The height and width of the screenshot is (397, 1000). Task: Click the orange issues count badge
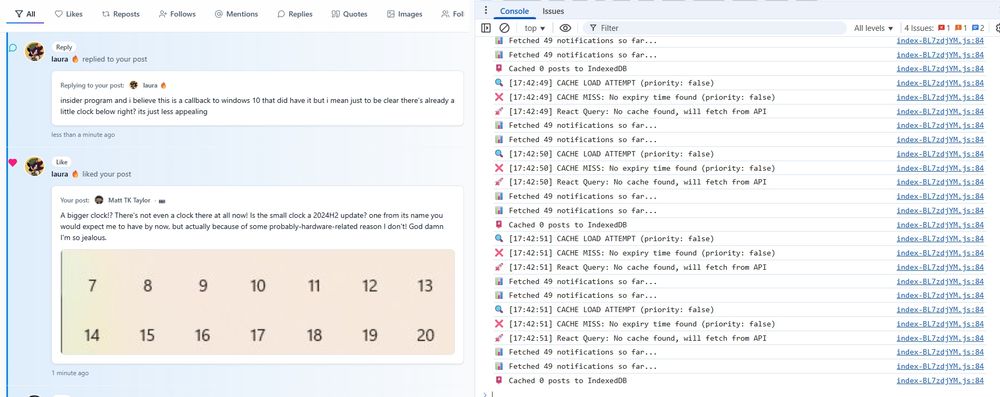(x=961, y=28)
